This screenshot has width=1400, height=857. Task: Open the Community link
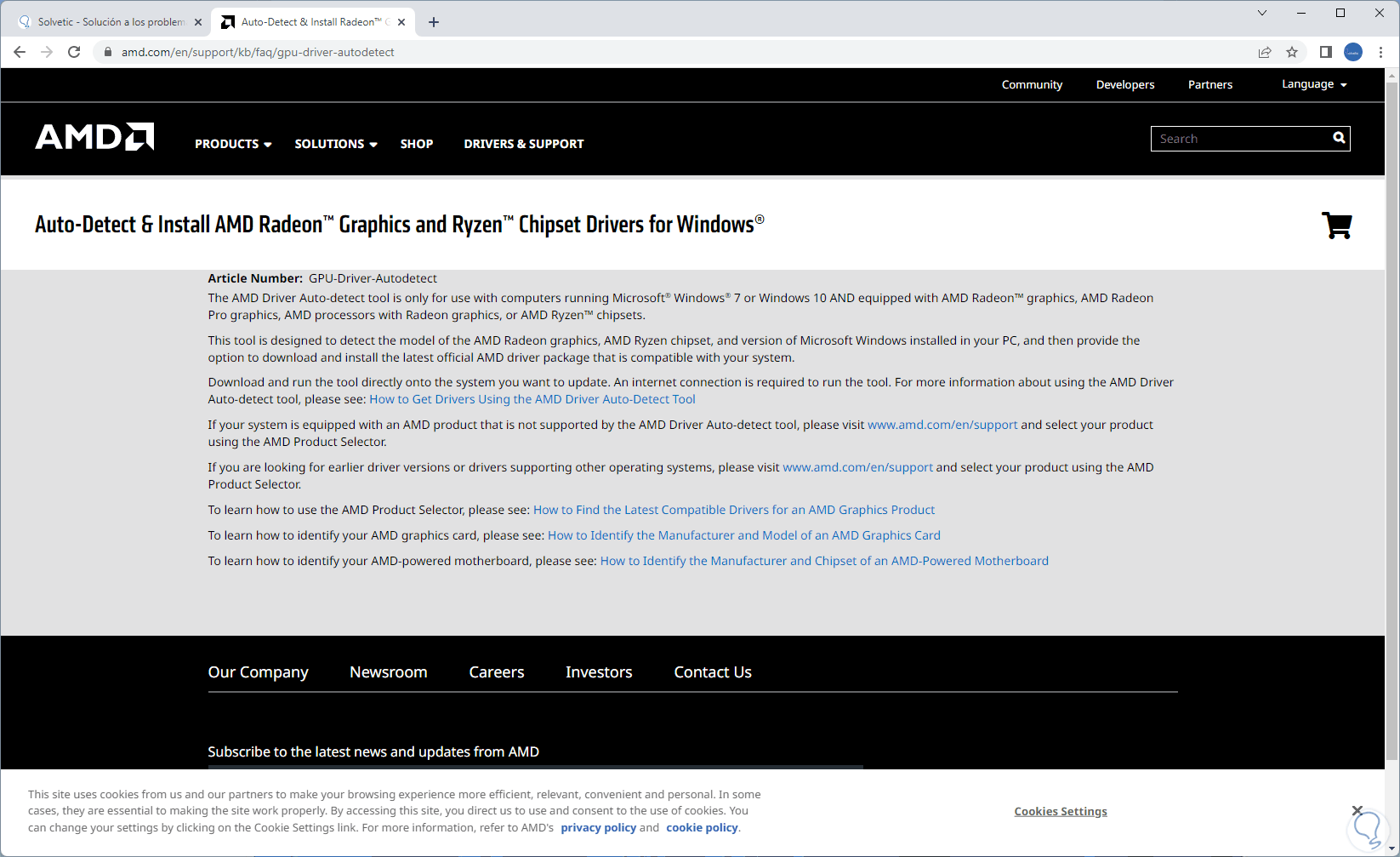[1032, 84]
